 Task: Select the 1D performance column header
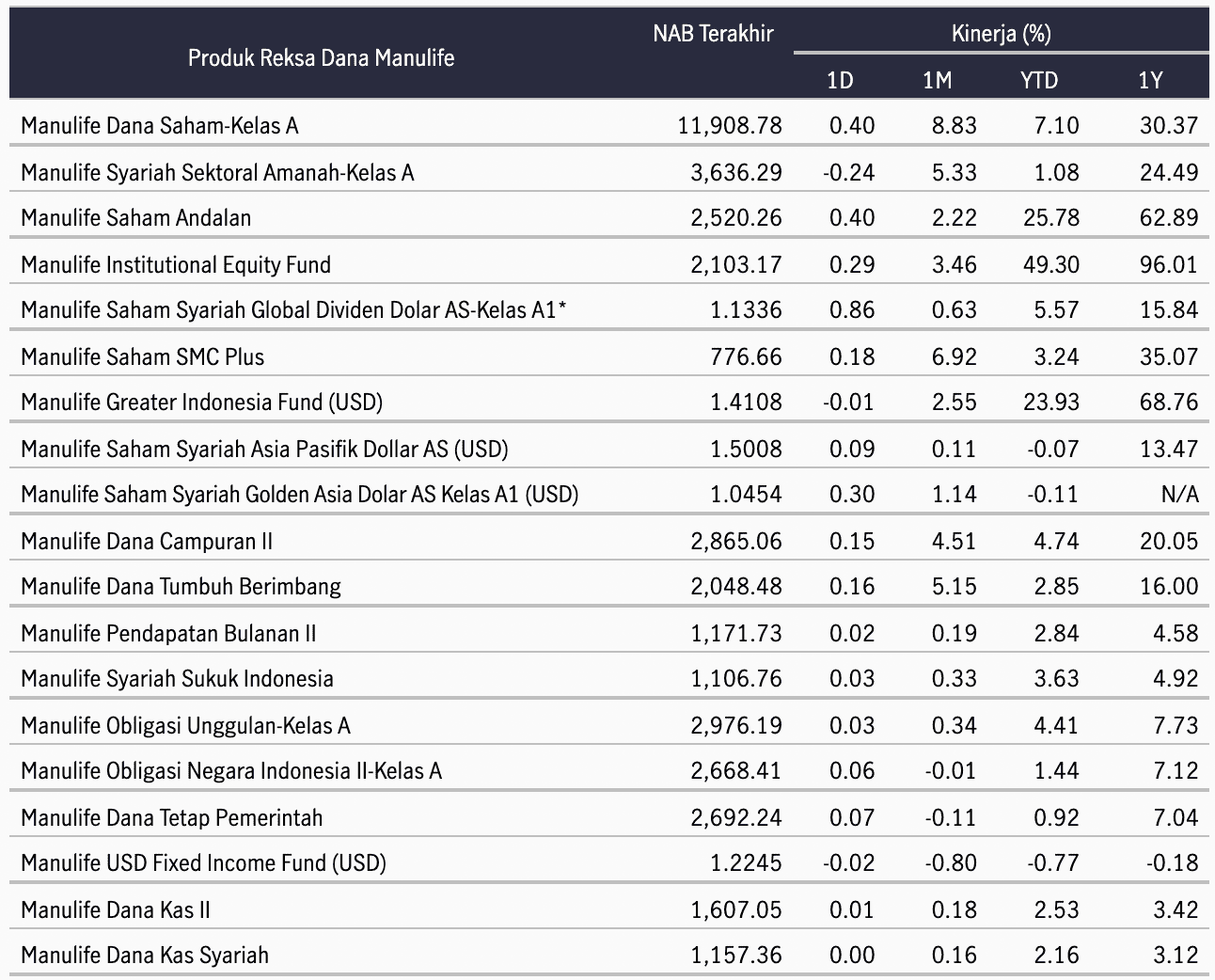tap(839, 81)
